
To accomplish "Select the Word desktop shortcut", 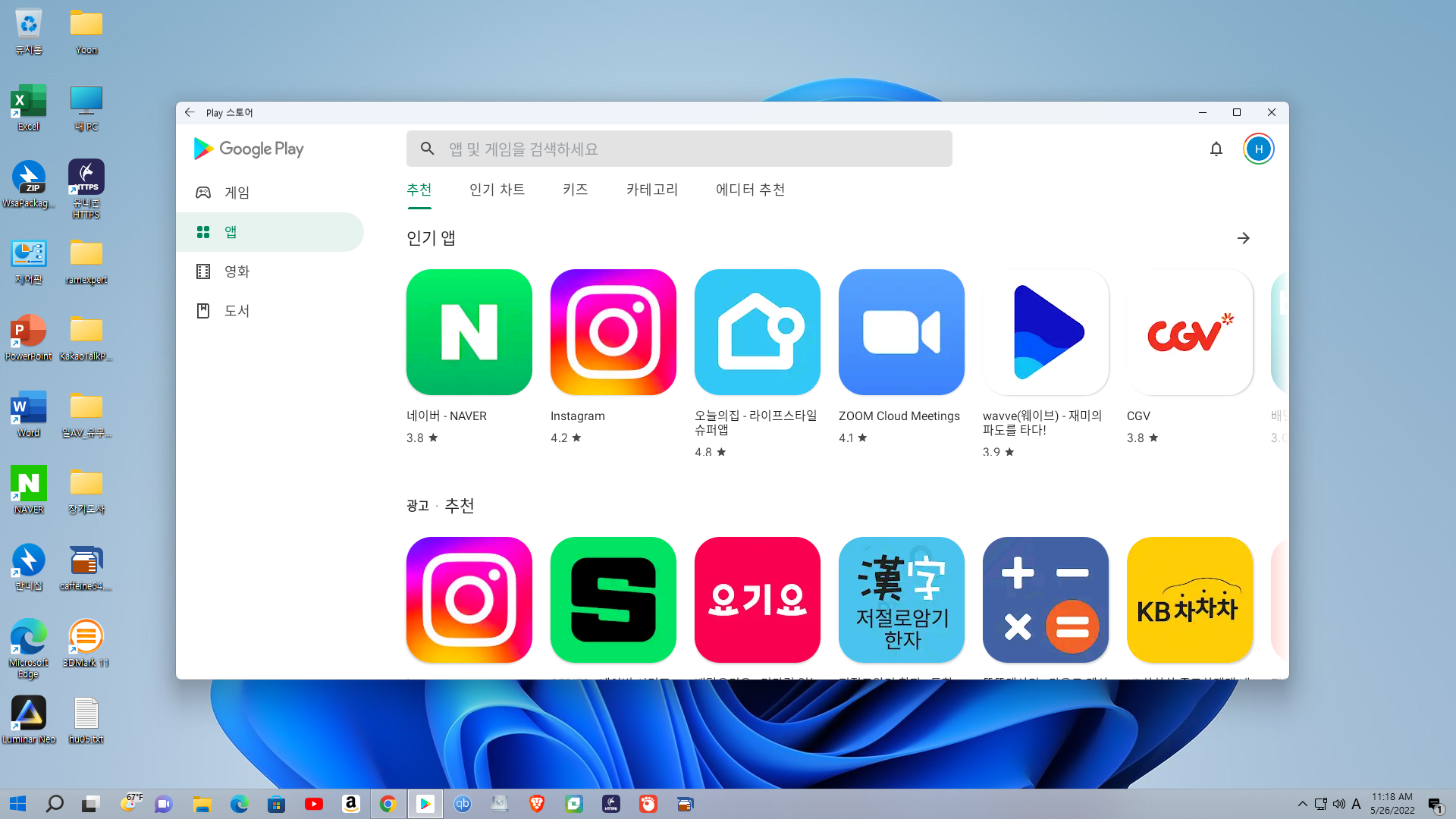I will pos(29,415).
